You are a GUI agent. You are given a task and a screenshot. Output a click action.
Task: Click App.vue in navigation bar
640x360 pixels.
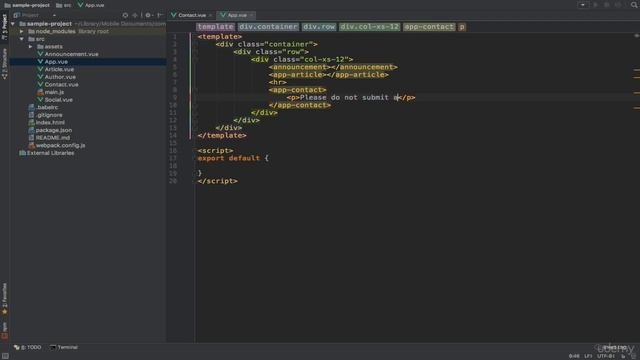coord(91,5)
